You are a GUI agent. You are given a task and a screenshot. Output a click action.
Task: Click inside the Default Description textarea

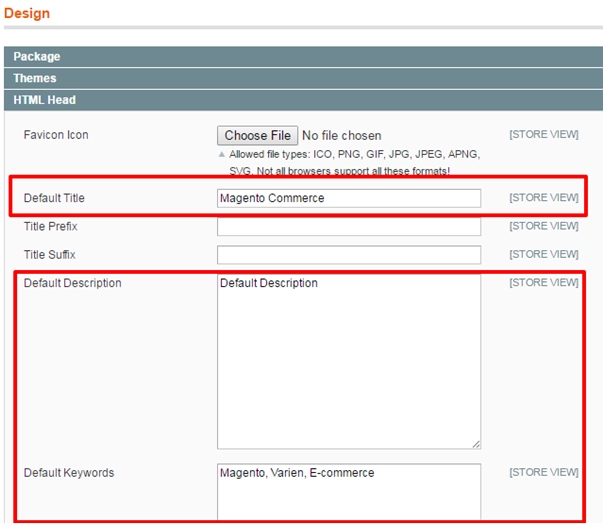pos(349,361)
